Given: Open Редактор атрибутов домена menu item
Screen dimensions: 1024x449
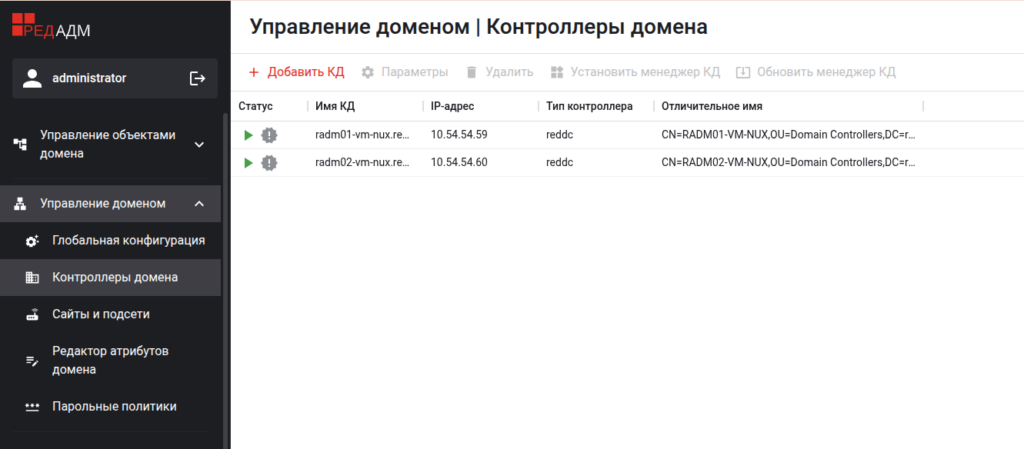Looking at the screenshot, I should [x=110, y=361].
